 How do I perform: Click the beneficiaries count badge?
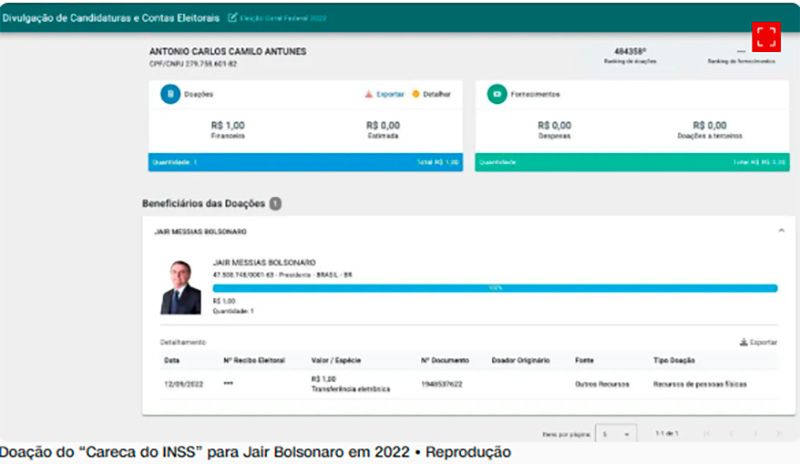point(275,204)
